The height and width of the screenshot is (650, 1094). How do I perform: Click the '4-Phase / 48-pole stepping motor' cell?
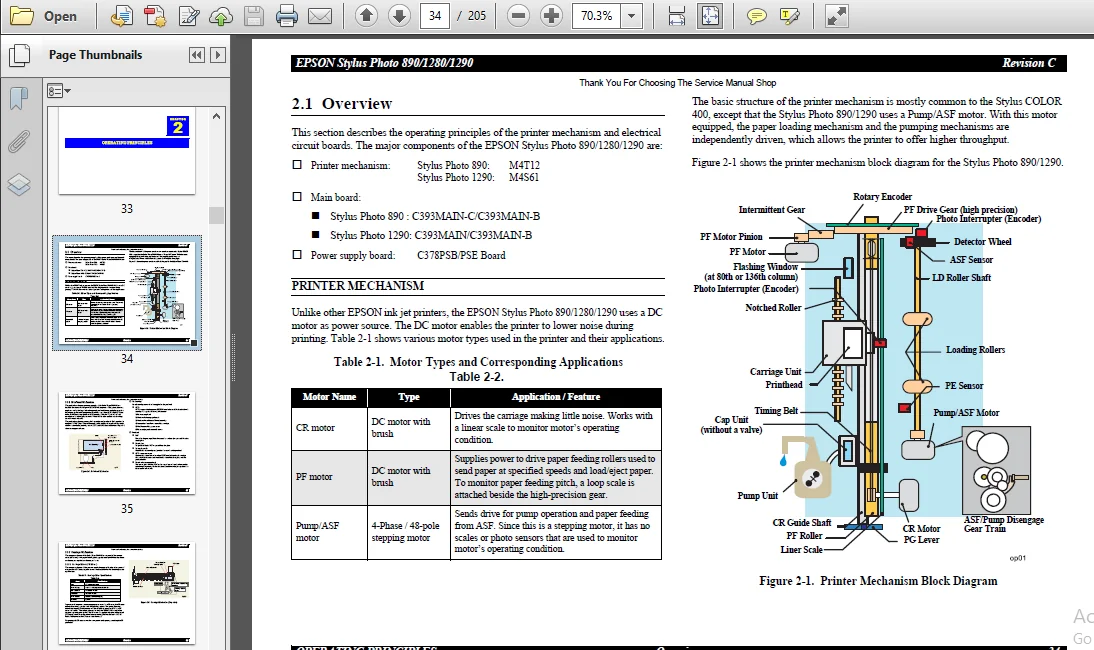click(409, 532)
